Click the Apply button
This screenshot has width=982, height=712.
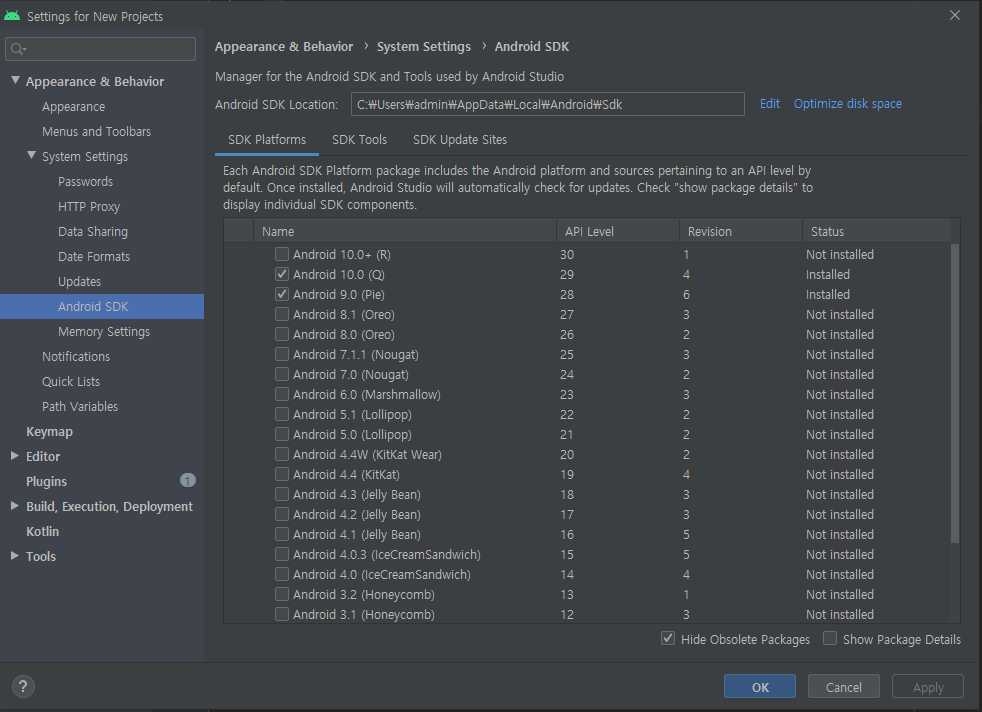(928, 686)
